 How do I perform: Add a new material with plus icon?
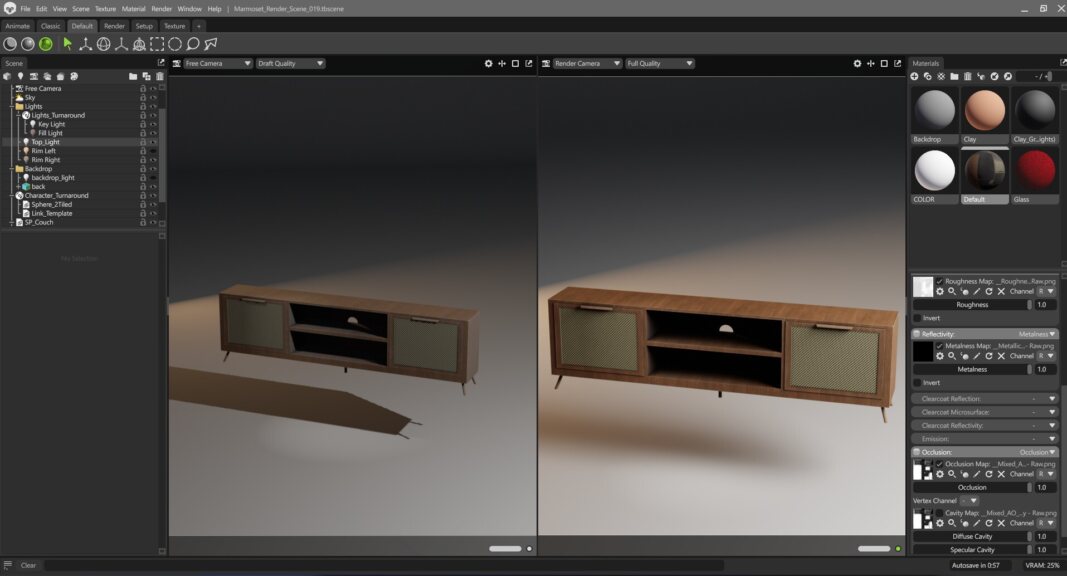pyautogui.click(x=914, y=76)
